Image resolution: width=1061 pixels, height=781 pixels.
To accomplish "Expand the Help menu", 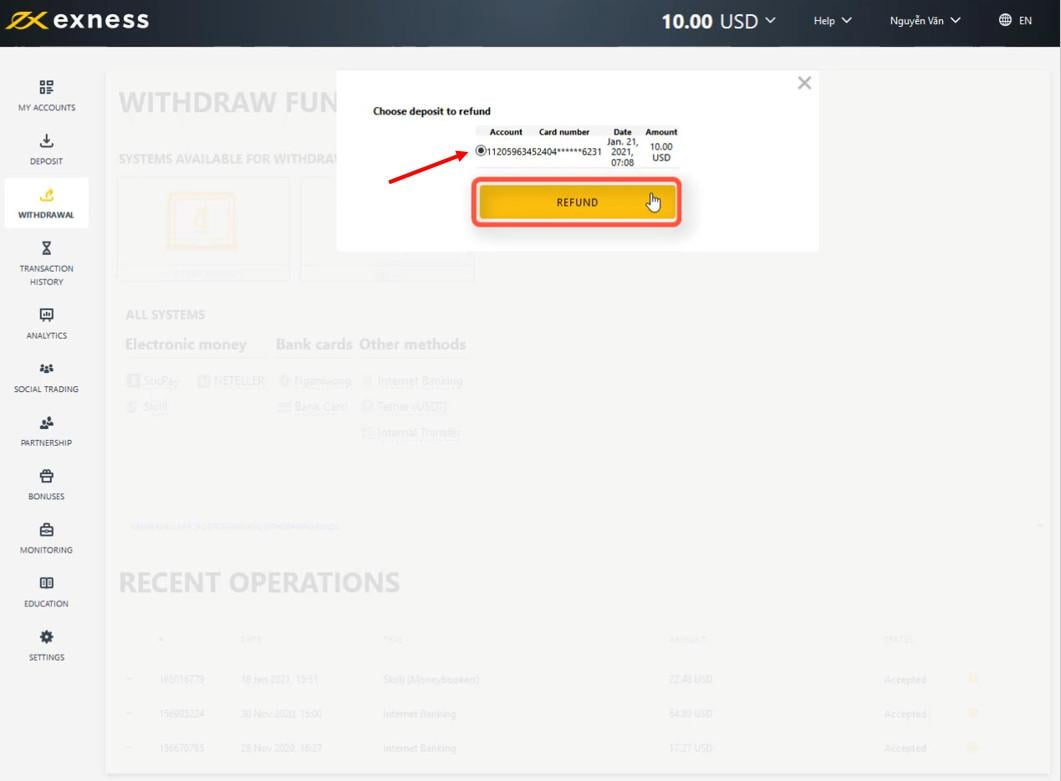I will 832,21.
